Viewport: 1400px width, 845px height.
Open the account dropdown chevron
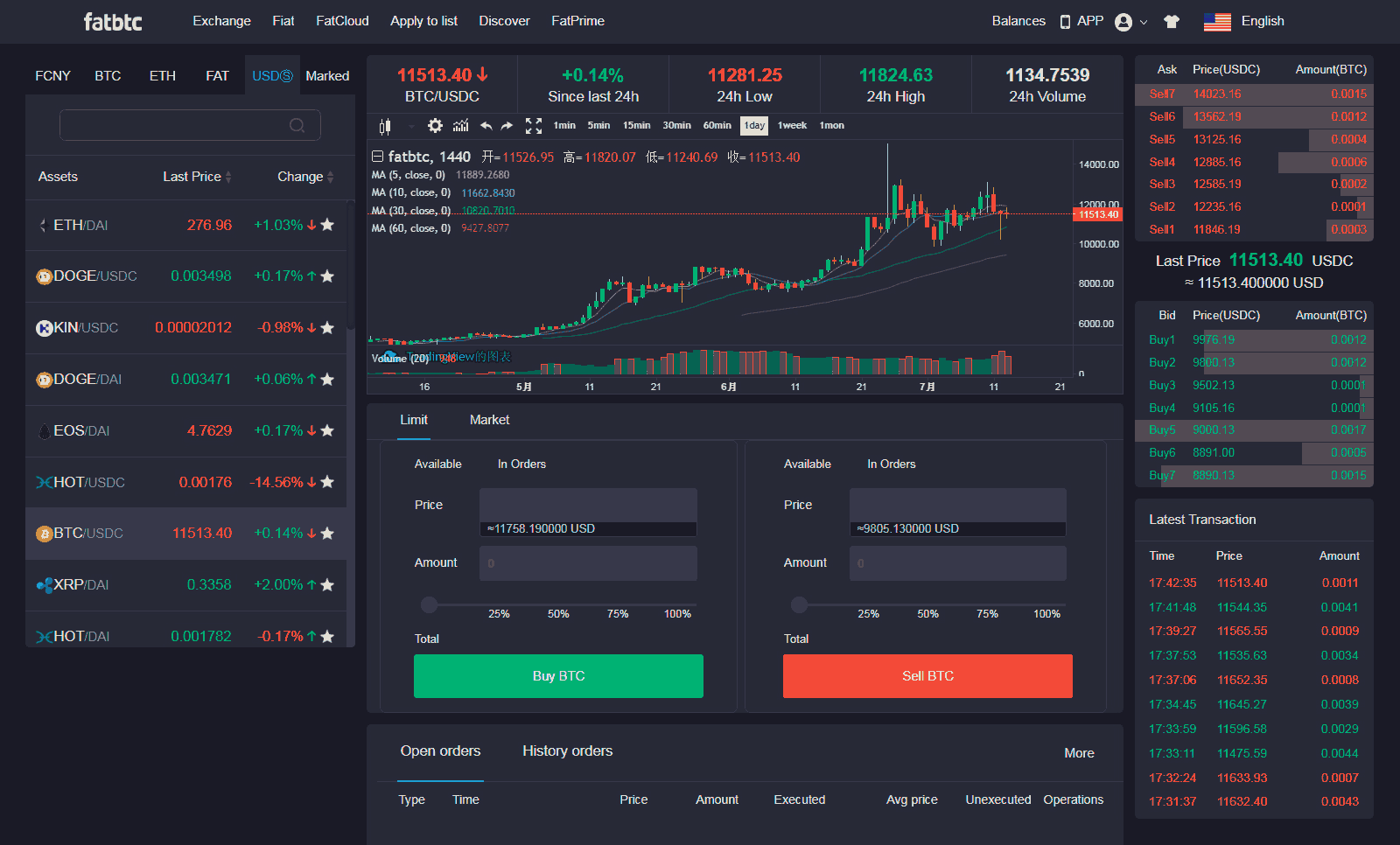(1144, 23)
